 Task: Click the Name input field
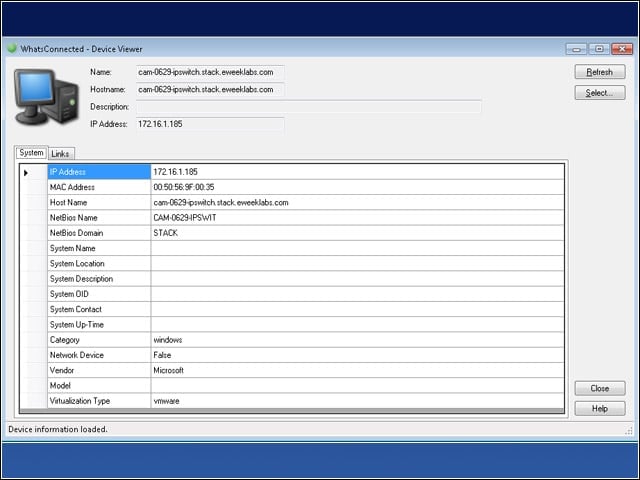click(210, 72)
